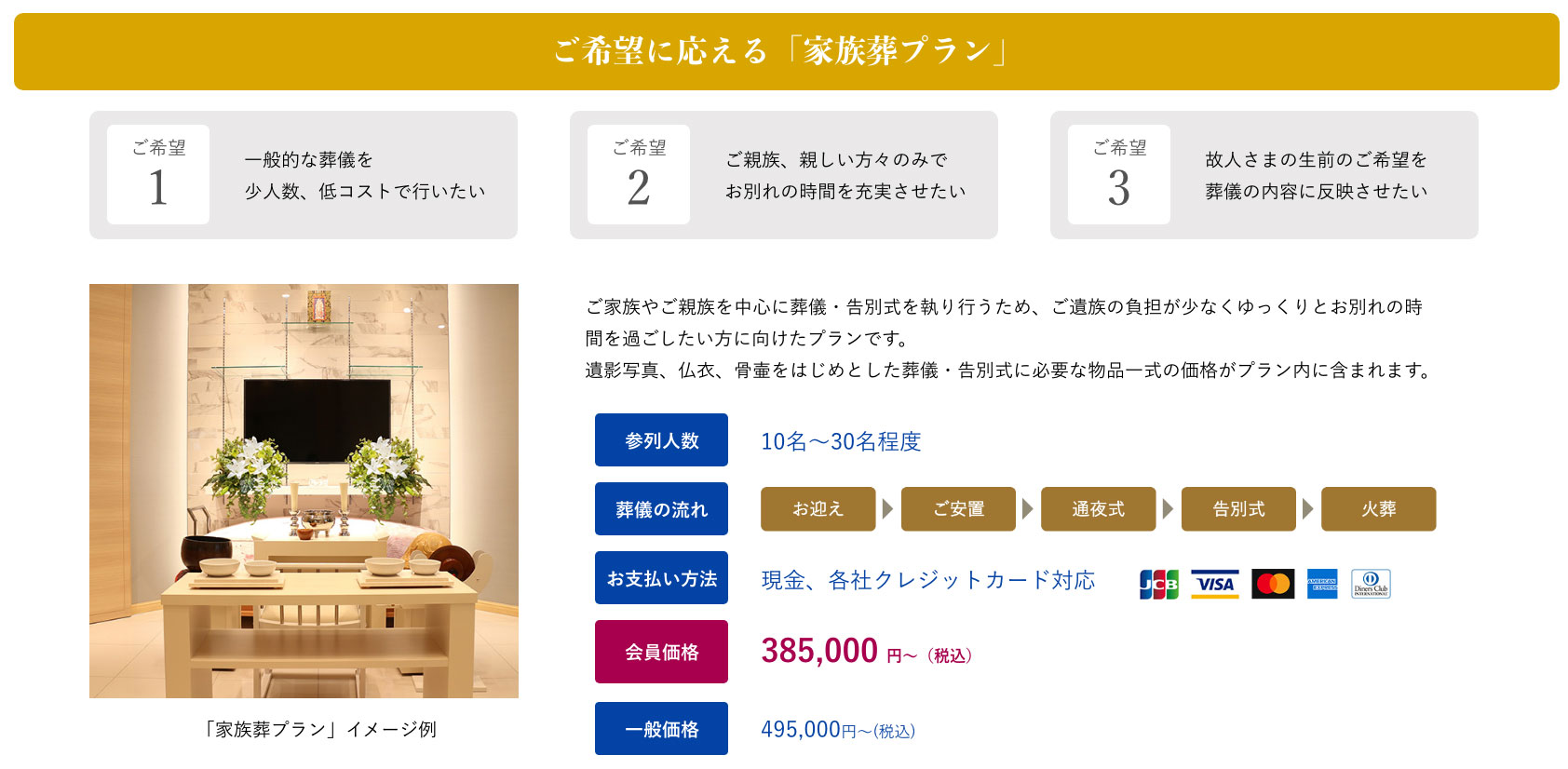Viewport: 1568px width, 769px height.
Task: Click the arrow between 通夜式 and 告別式
Action: pos(1169,509)
